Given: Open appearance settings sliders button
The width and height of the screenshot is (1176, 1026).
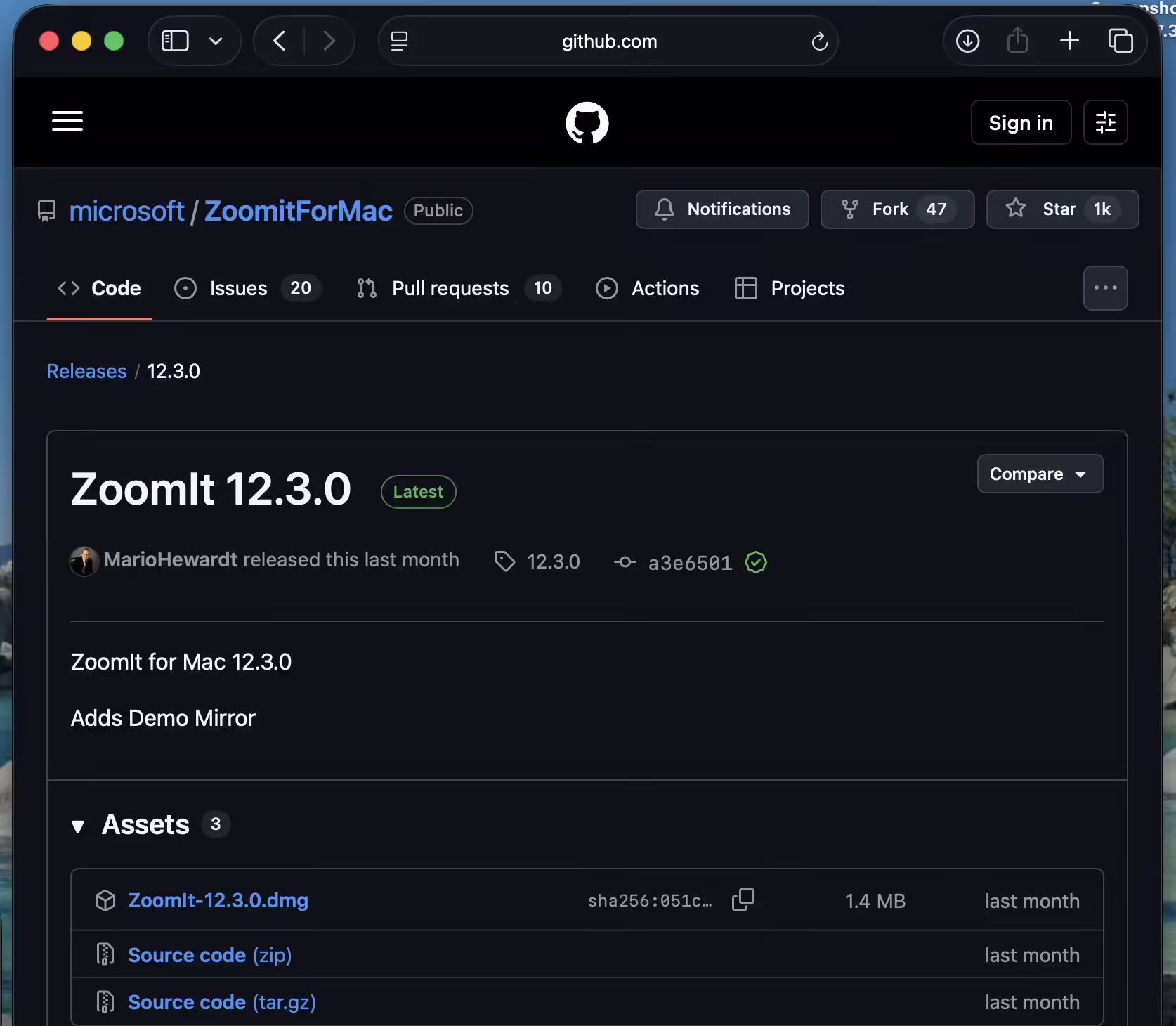Looking at the screenshot, I should coord(1105,122).
